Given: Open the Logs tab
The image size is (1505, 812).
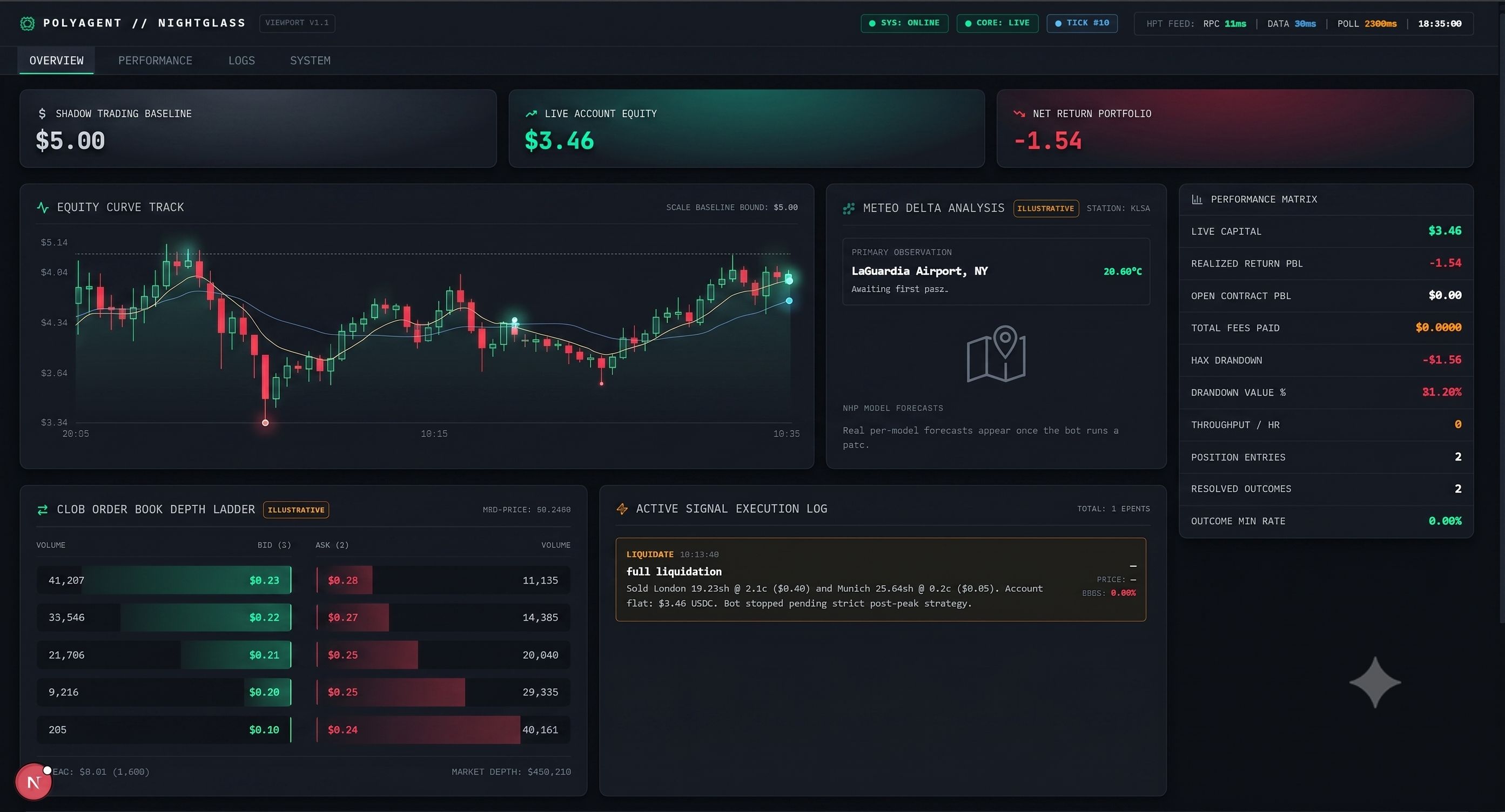Looking at the screenshot, I should pyautogui.click(x=242, y=60).
